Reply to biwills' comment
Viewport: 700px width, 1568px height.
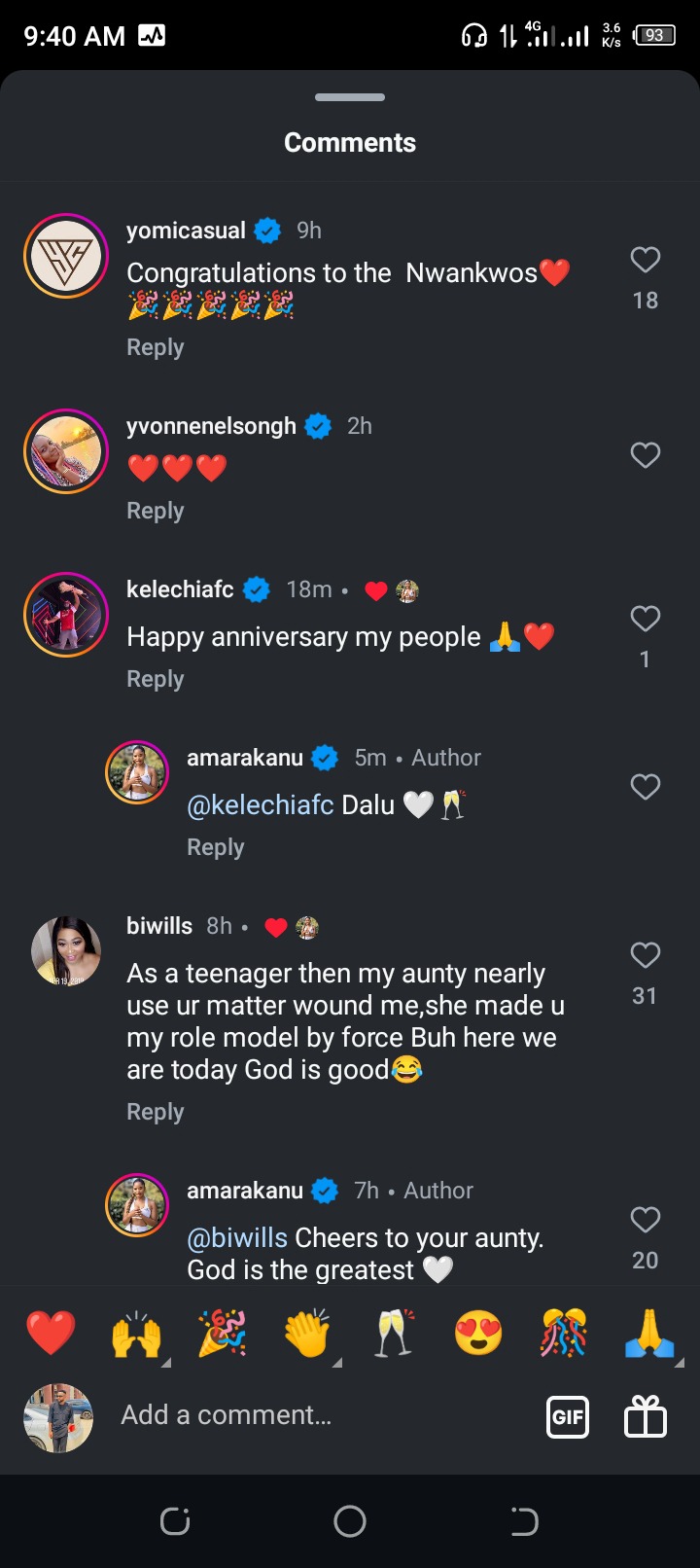coord(156,1112)
